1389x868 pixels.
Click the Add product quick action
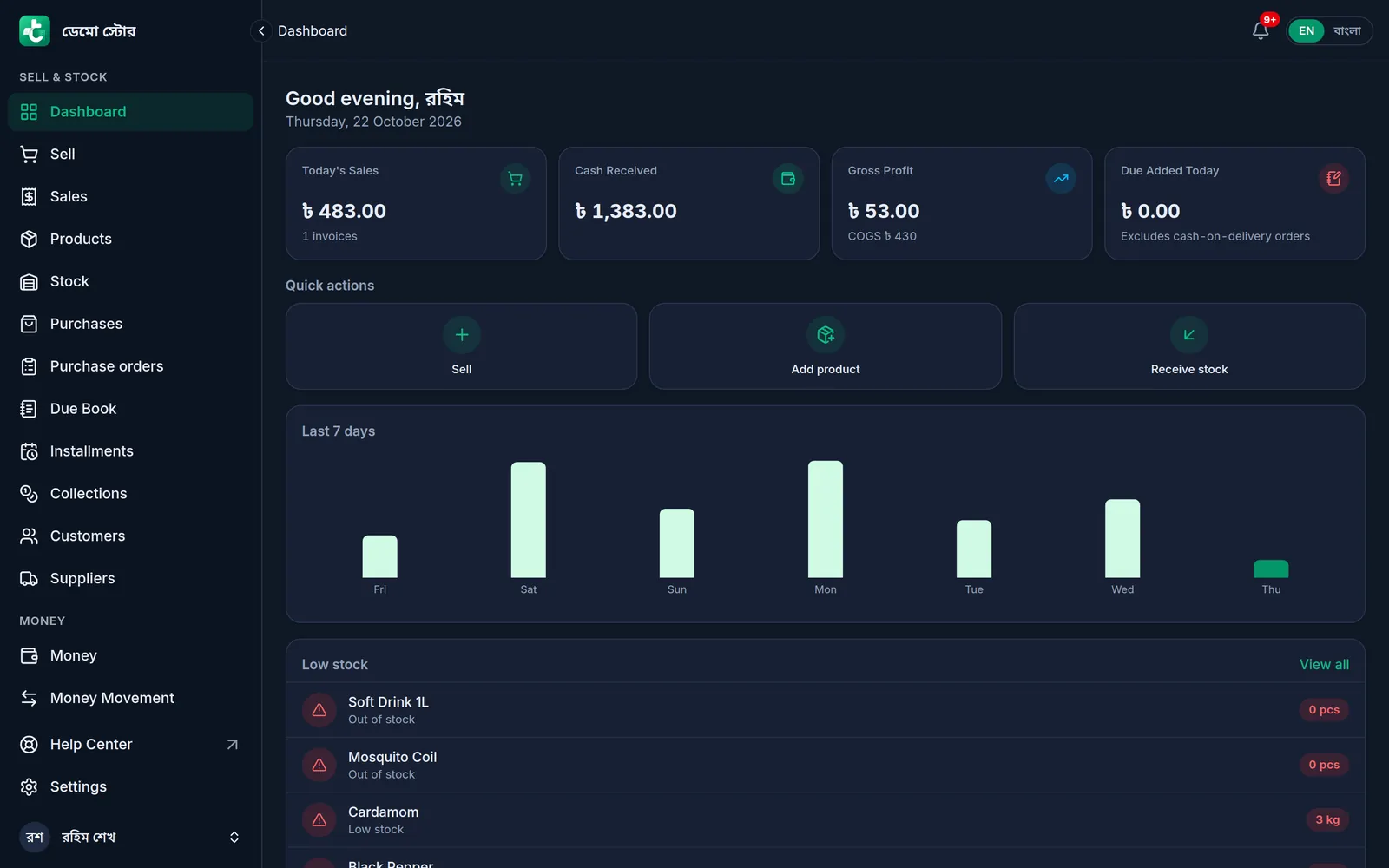click(826, 346)
